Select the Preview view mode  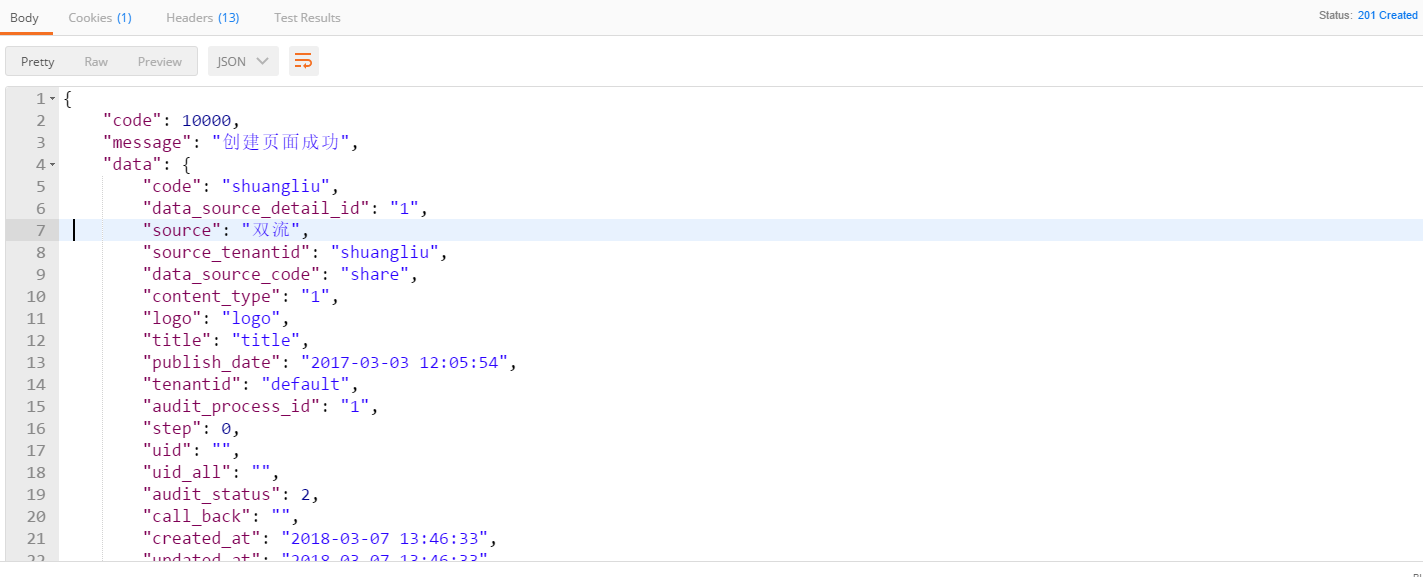point(160,61)
